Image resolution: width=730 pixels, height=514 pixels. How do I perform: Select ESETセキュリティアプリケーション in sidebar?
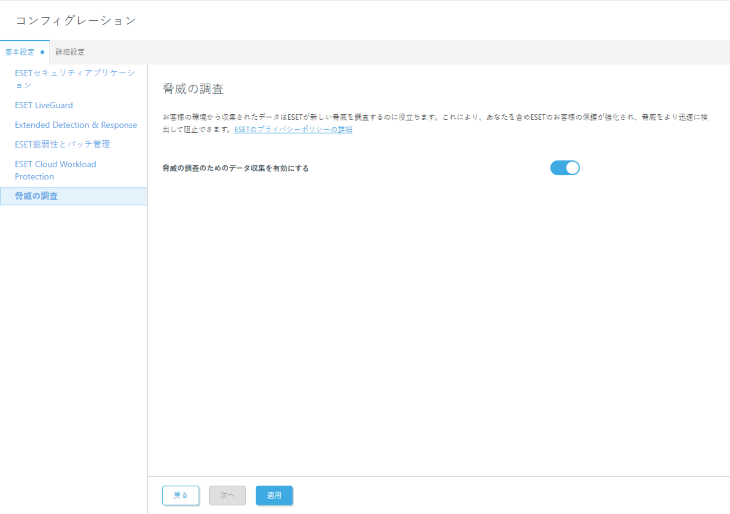pyautogui.click(x=74, y=79)
